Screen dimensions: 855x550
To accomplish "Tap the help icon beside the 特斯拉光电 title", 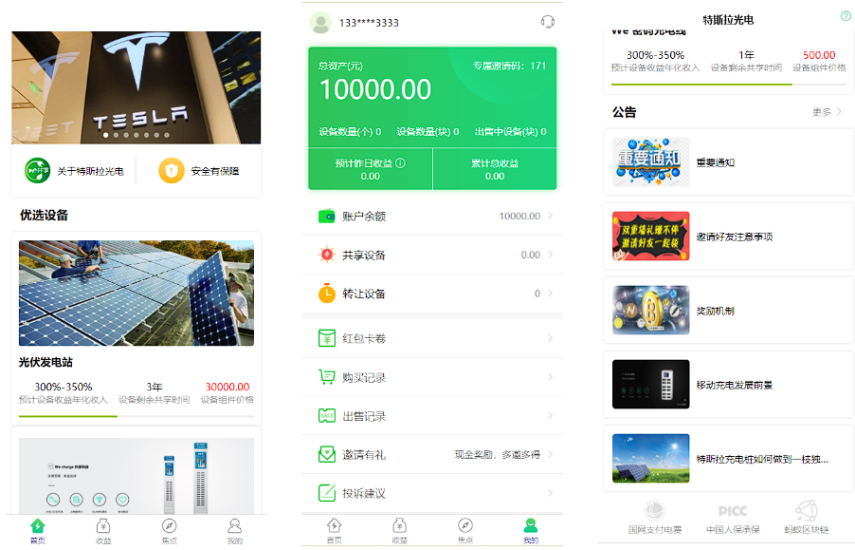I will click(846, 16).
